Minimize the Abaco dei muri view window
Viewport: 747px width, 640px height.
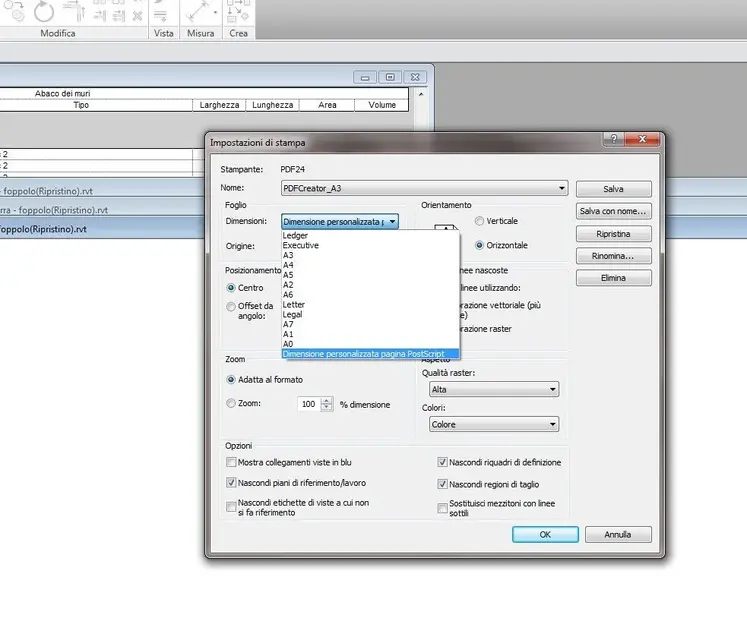(x=365, y=77)
